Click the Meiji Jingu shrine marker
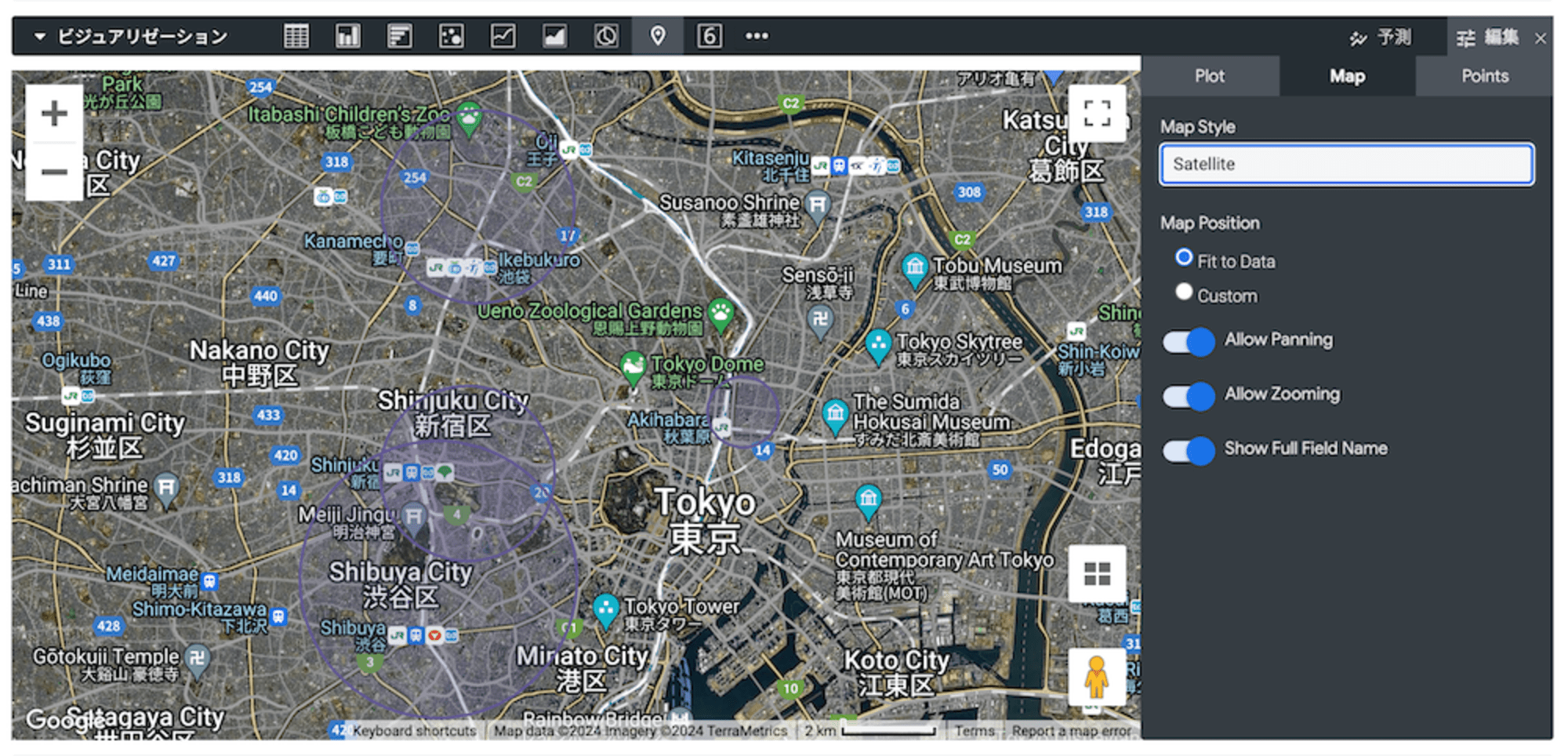Image resolution: width=1568 pixels, height=756 pixels. click(x=414, y=516)
